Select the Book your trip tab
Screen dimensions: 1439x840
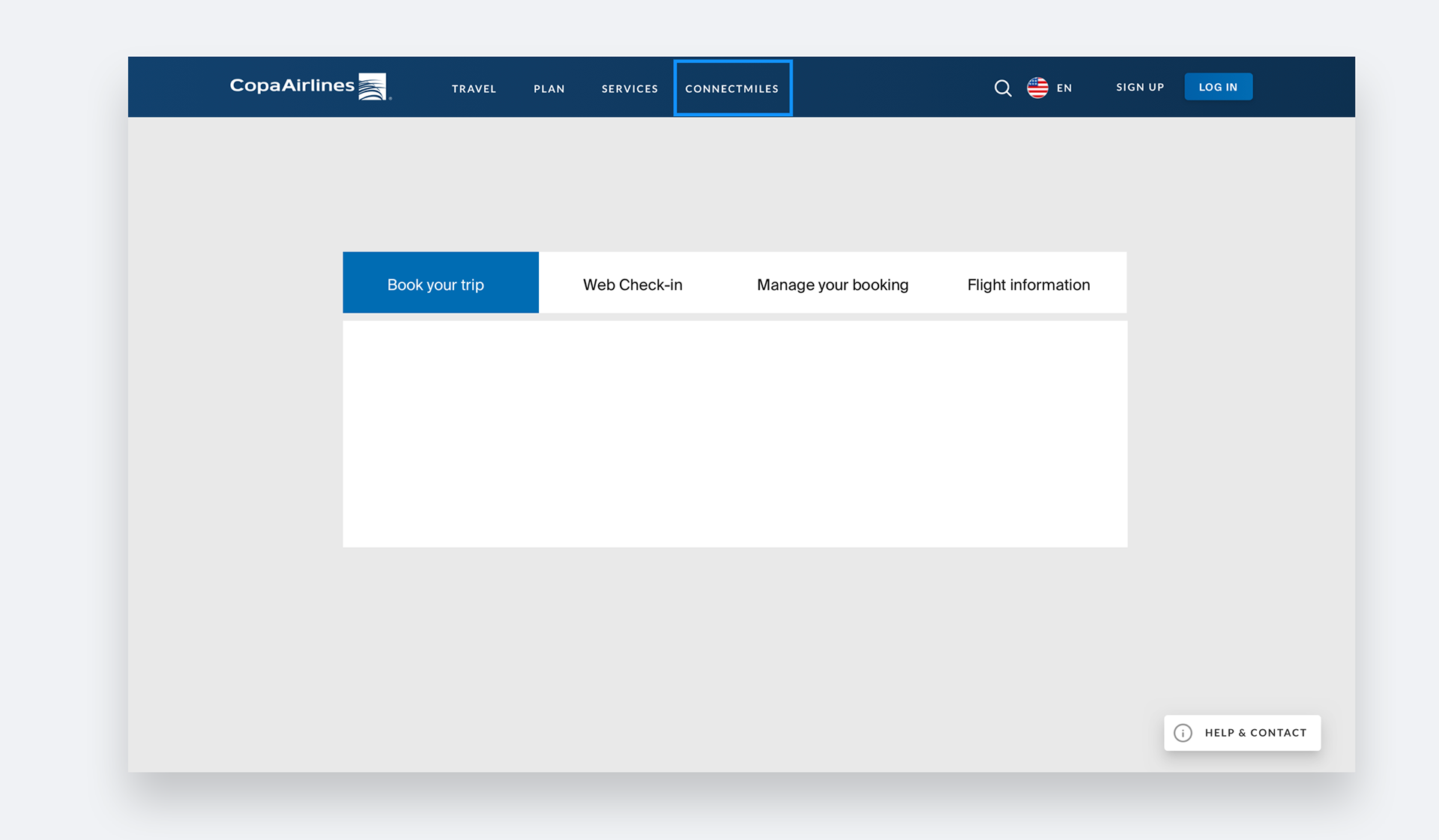(x=441, y=282)
